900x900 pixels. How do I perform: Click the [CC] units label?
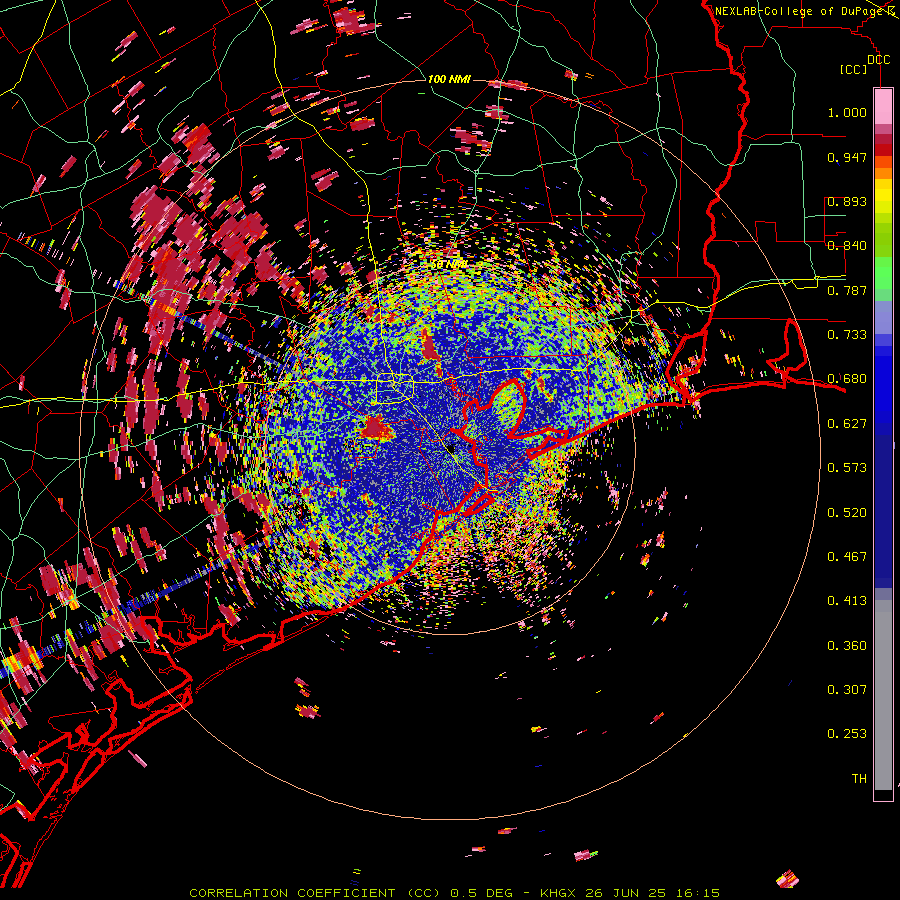click(x=854, y=69)
